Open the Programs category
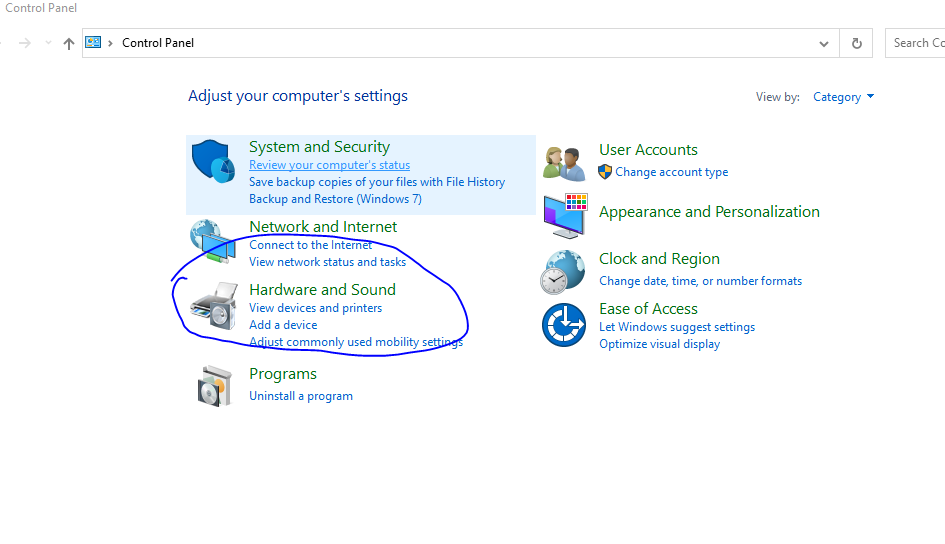Image resolution: width=945 pixels, height=544 pixels. [283, 374]
